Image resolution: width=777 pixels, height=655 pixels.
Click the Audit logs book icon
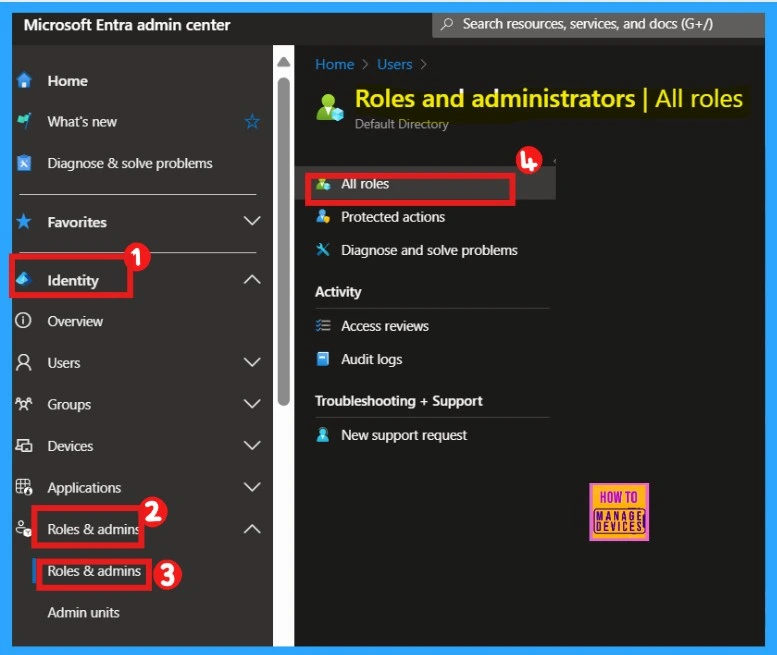coord(323,359)
